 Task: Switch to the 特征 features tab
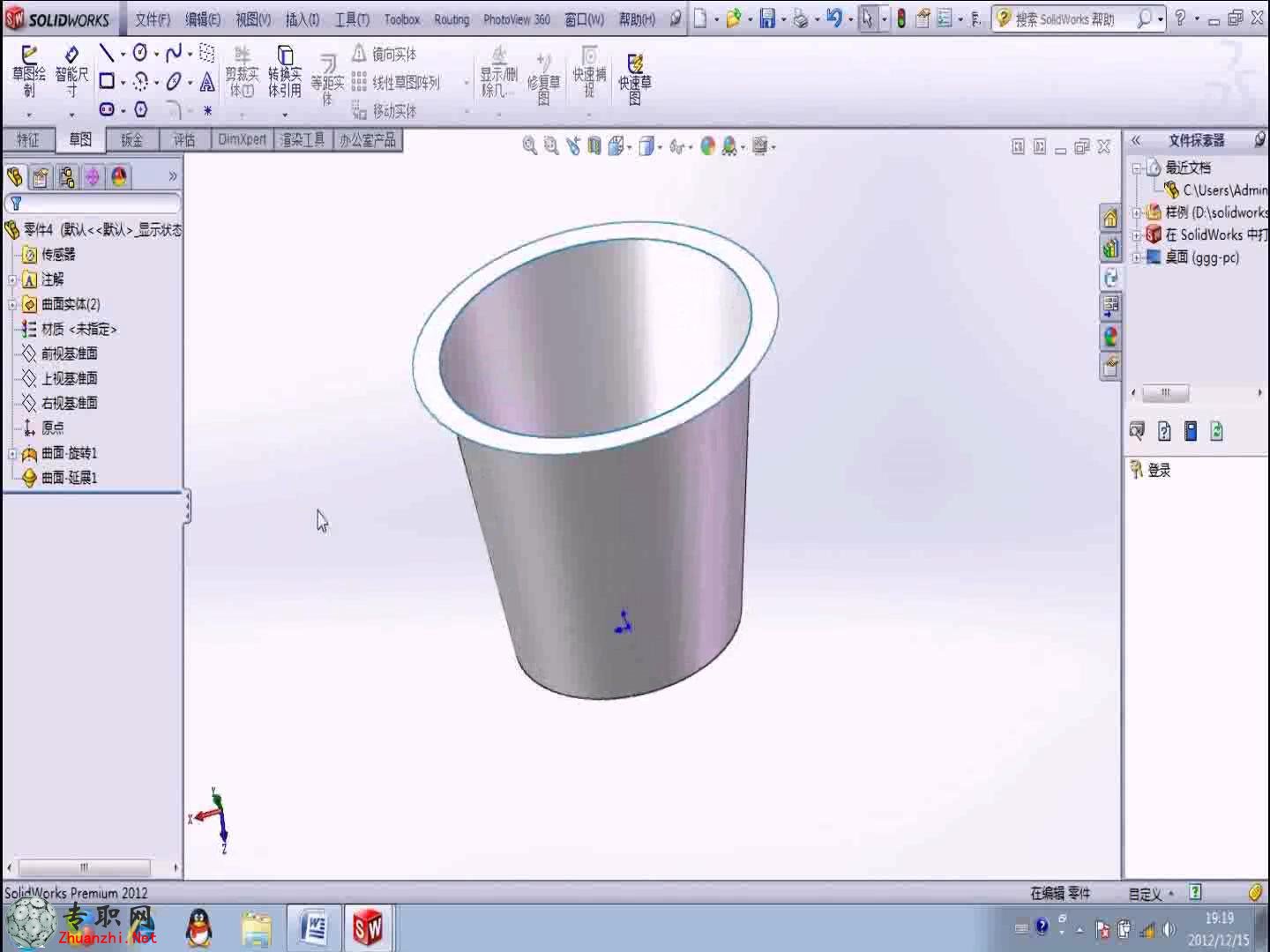pos(28,139)
